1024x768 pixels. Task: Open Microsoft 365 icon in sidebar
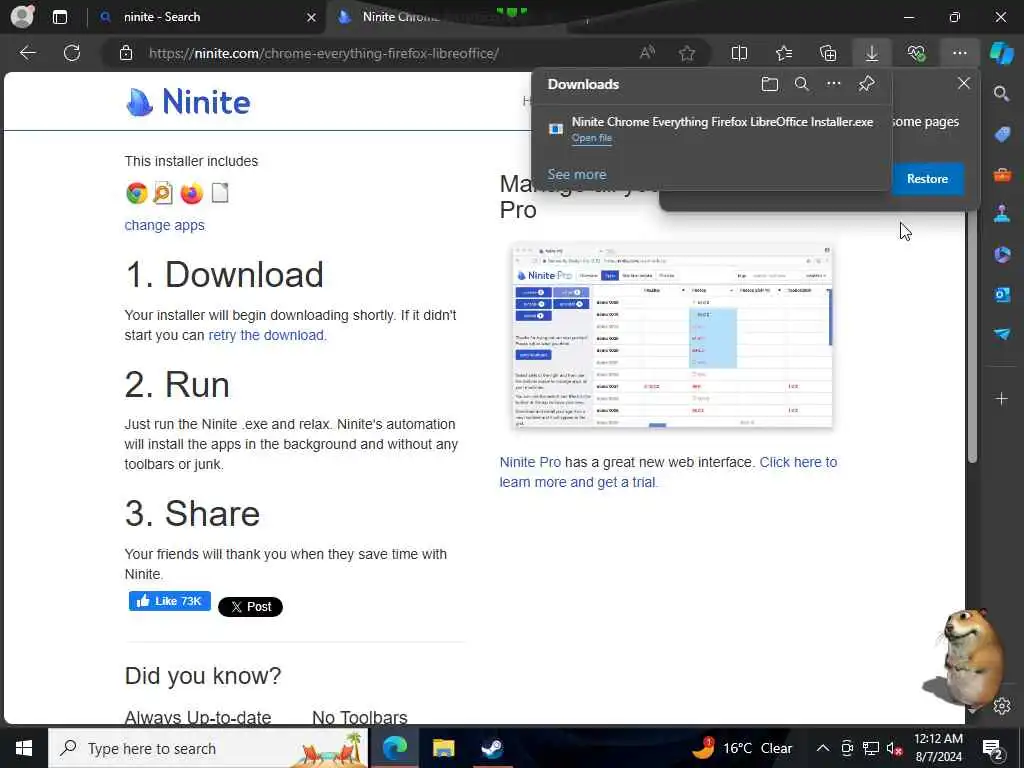(1002, 254)
